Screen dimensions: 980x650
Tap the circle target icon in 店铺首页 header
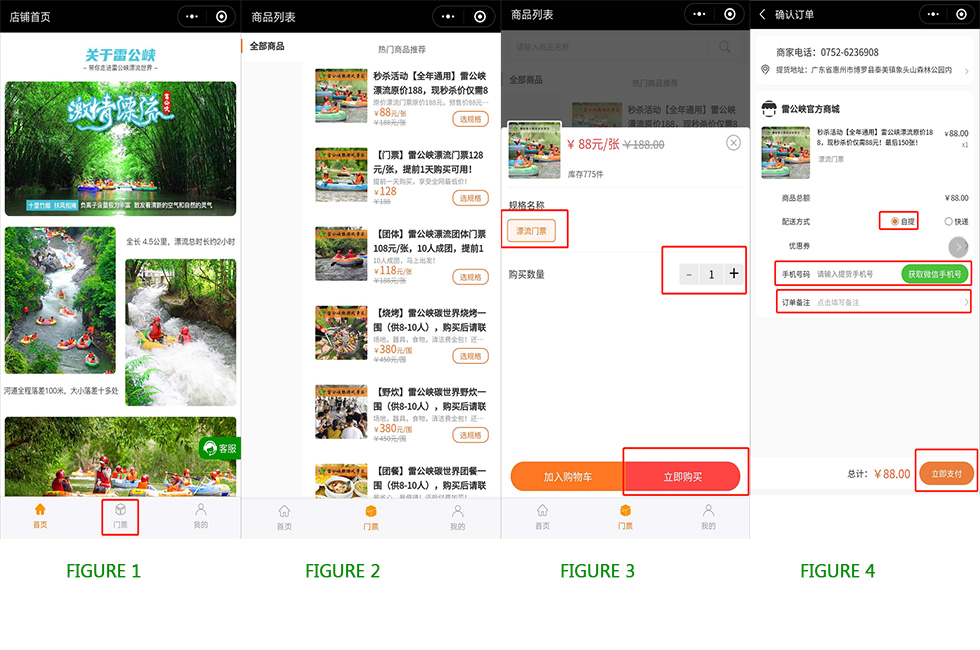[x=221, y=17]
